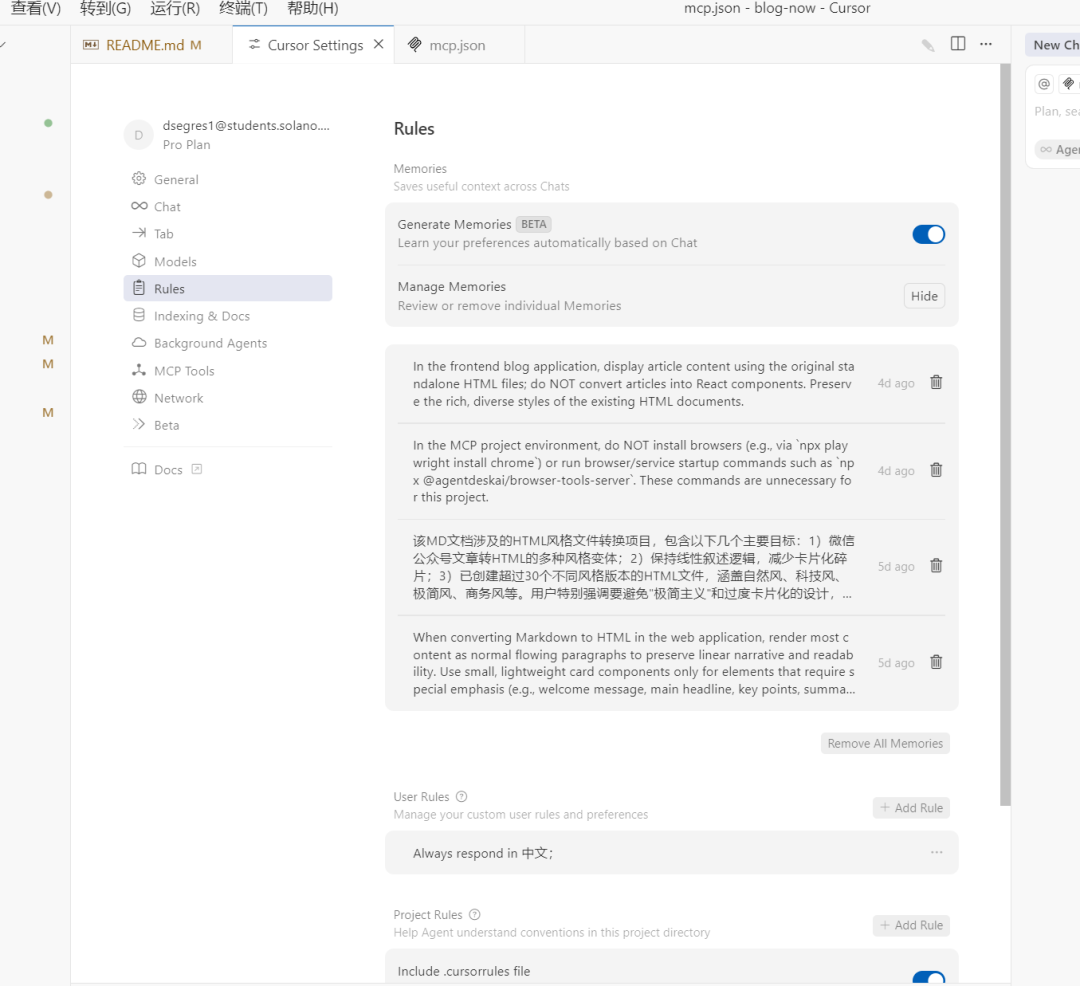The height and width of the screenshot is (986, 1080).
Task: Toggle Generate Memories switch
Action: (928, 234)
